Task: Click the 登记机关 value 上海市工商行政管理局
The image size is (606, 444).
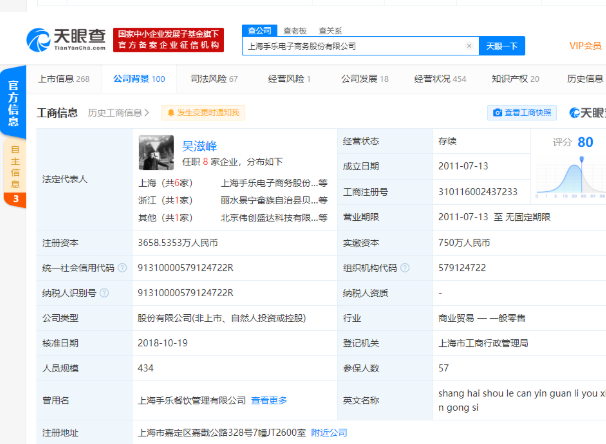Action: tap(483, 343)
